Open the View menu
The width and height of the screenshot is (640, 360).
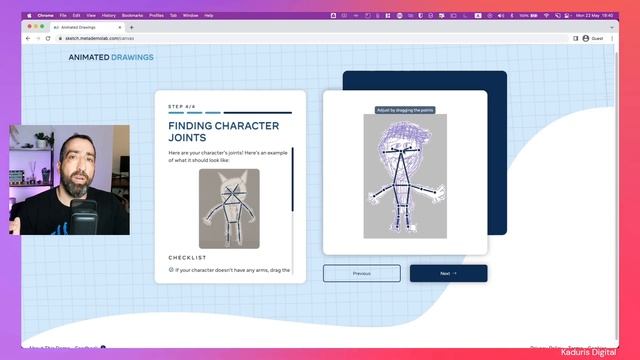pos(91,16)
